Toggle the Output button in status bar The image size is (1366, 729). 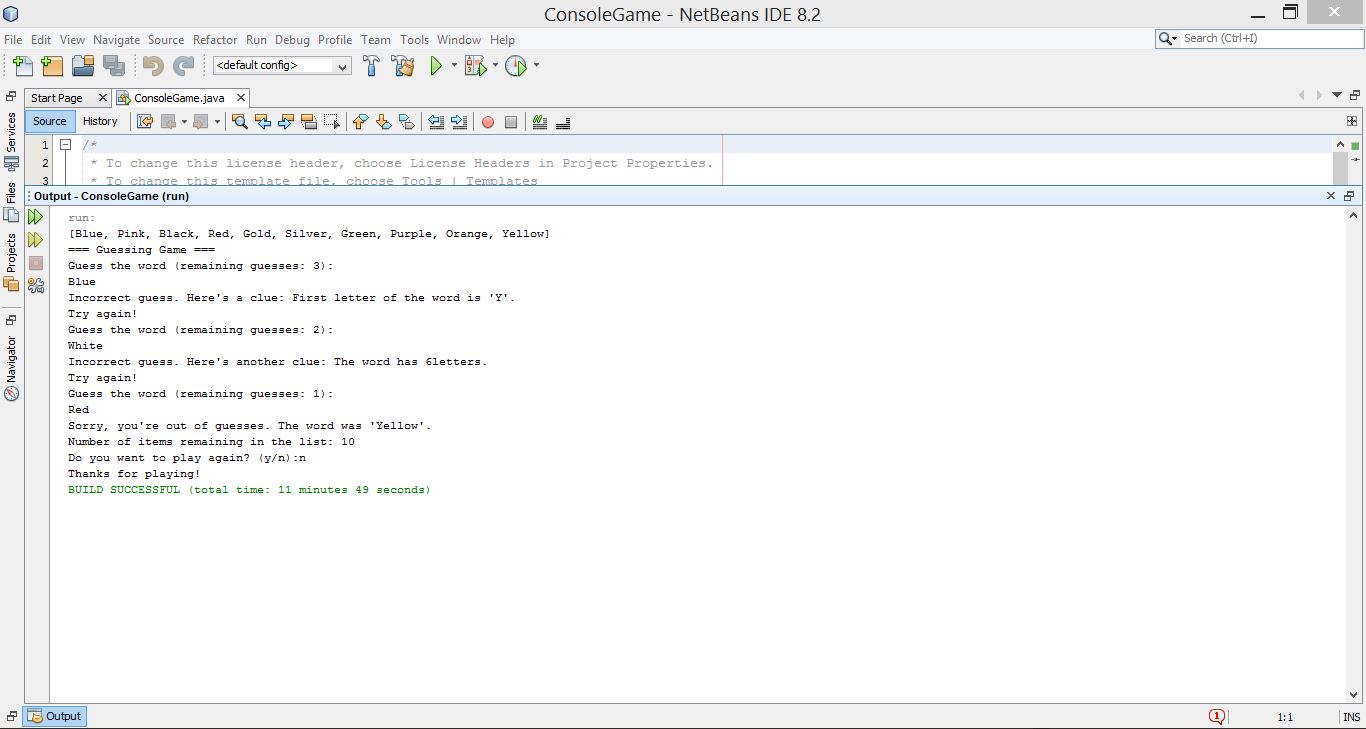pyautogui.click(x=55, y=716)
